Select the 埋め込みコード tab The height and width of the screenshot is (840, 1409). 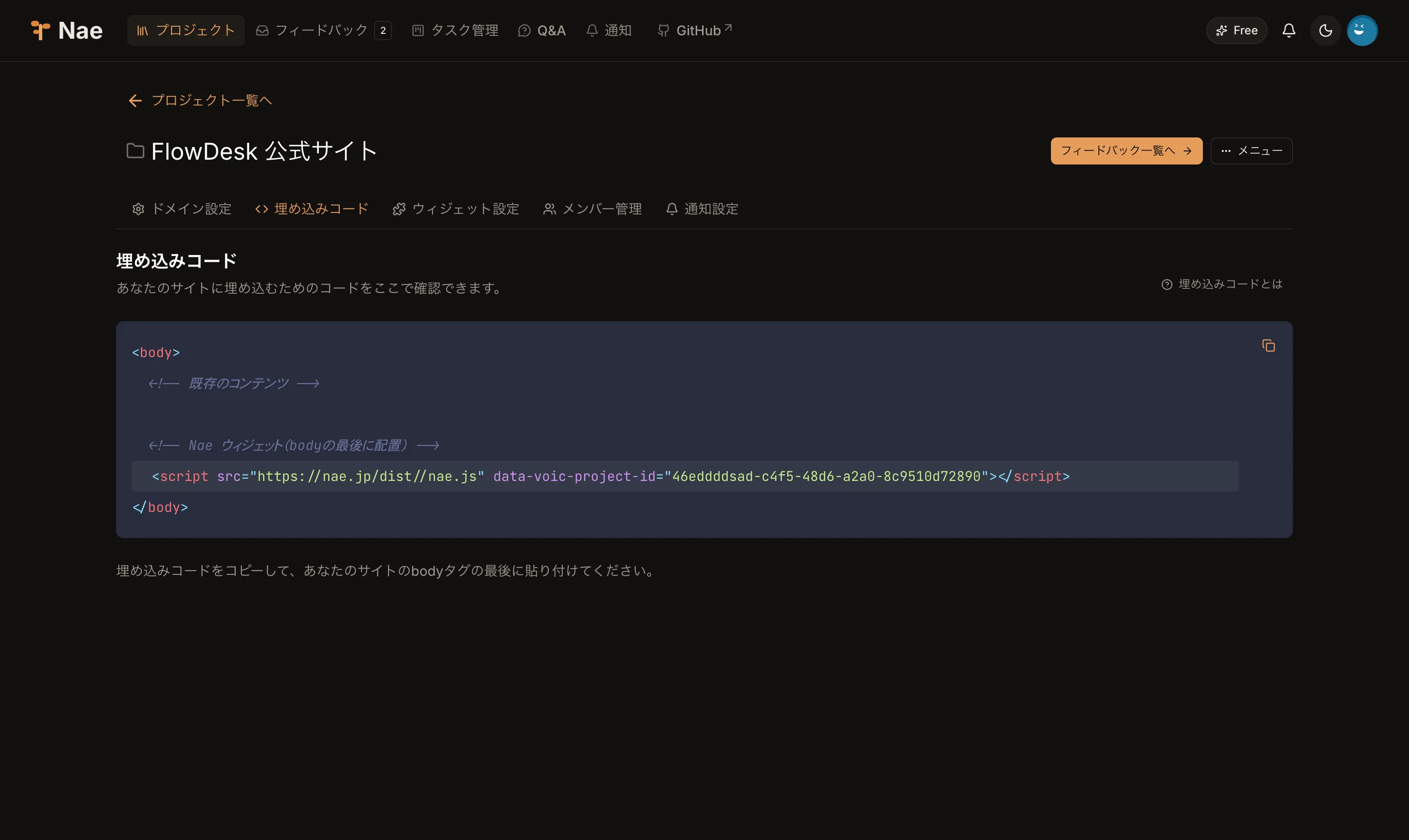[312, 209]
